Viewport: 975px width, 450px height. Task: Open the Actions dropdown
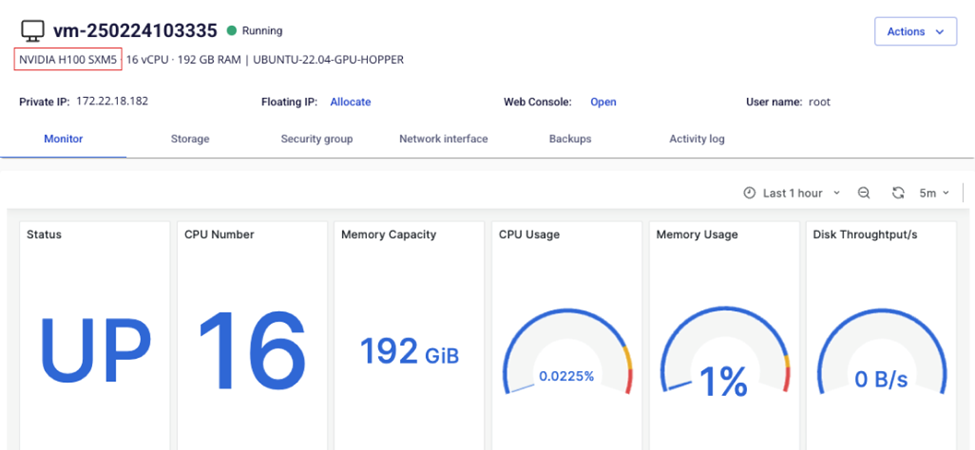click(x=915, y=32)
